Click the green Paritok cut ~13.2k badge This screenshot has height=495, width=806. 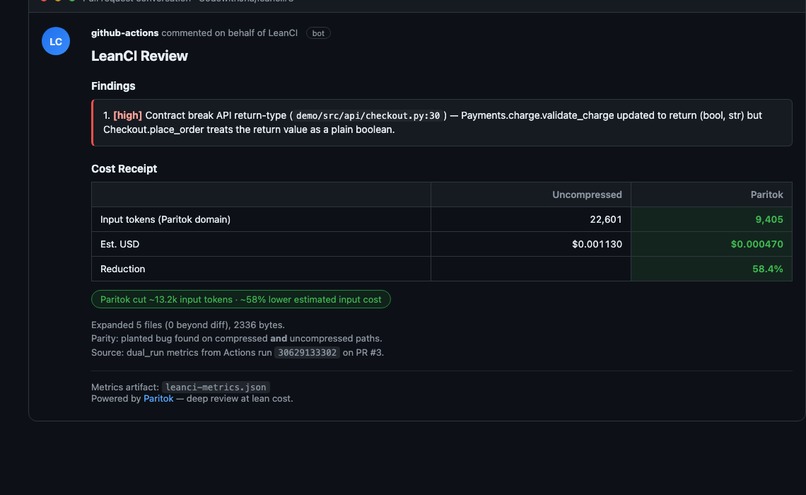[x=241, y=300]
